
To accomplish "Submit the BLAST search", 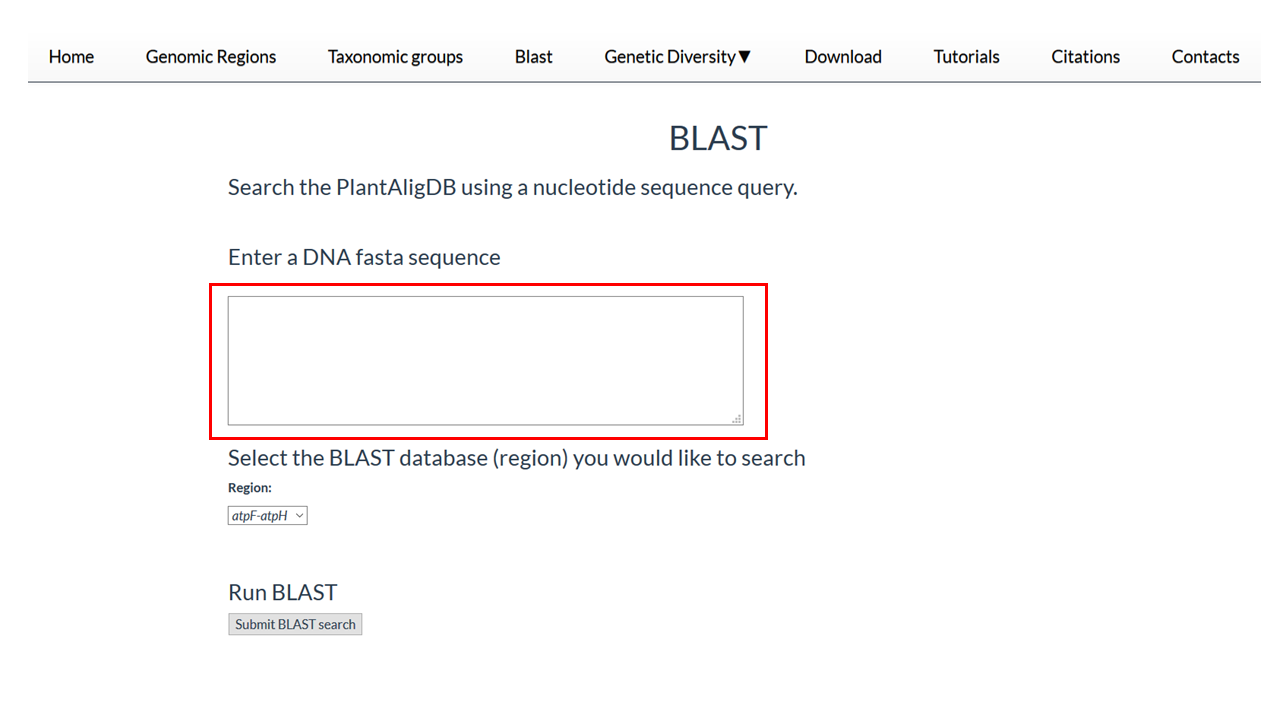I will (x=295, y=624).
